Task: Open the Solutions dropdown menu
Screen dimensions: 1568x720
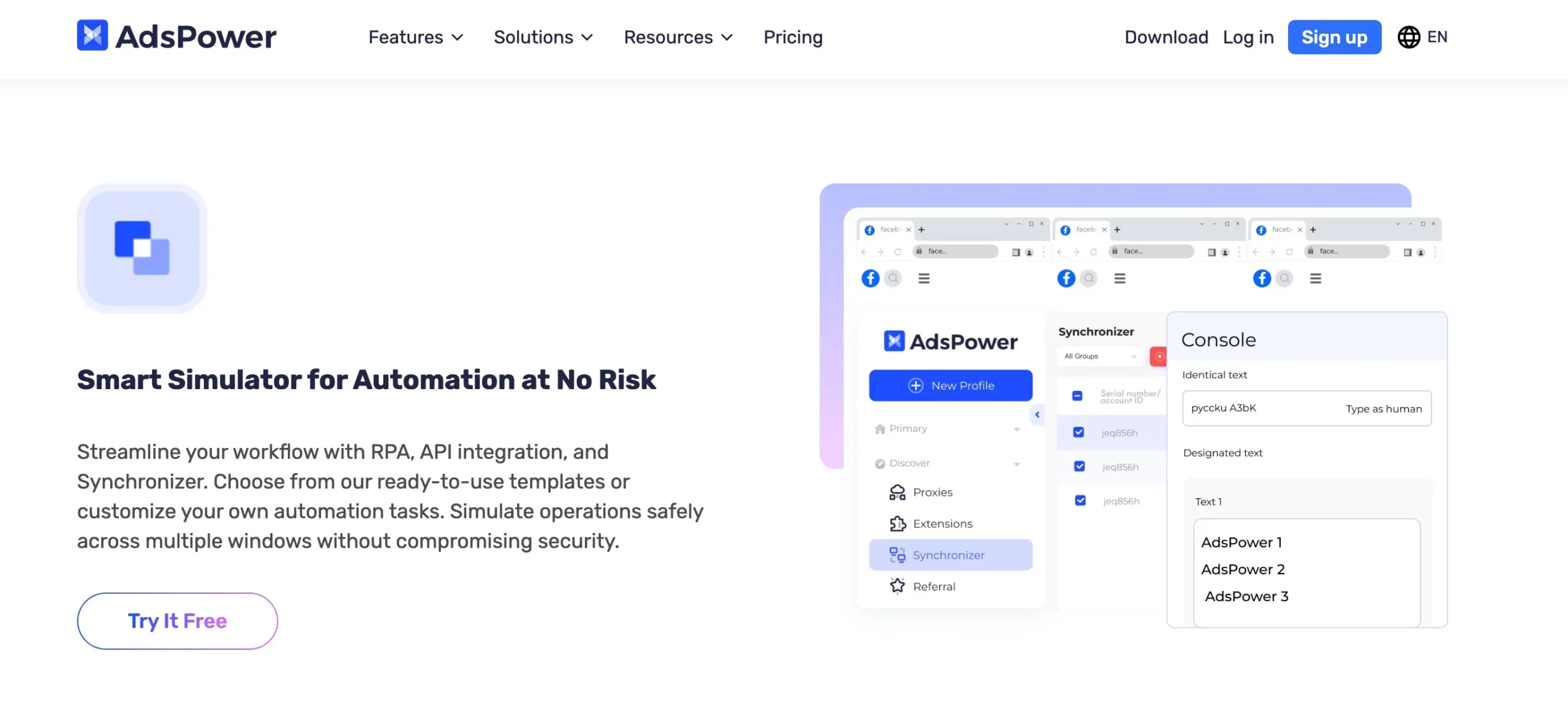Action: pyautogui.click(x=543, y=37)
